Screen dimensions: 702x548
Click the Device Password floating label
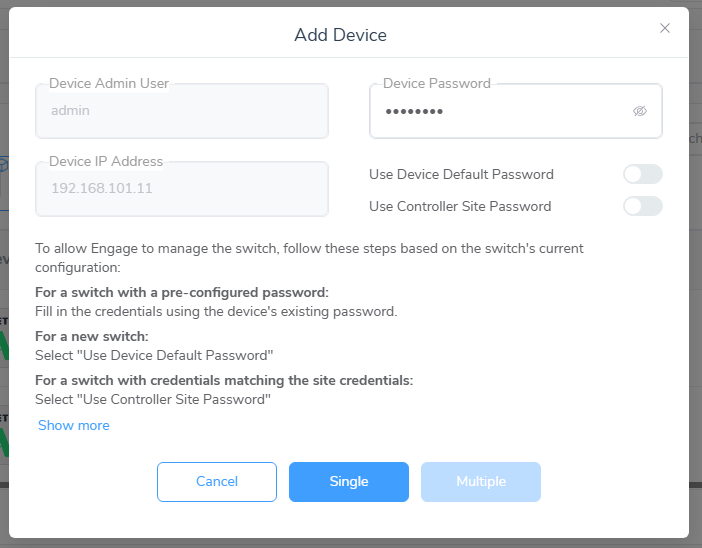437,83
